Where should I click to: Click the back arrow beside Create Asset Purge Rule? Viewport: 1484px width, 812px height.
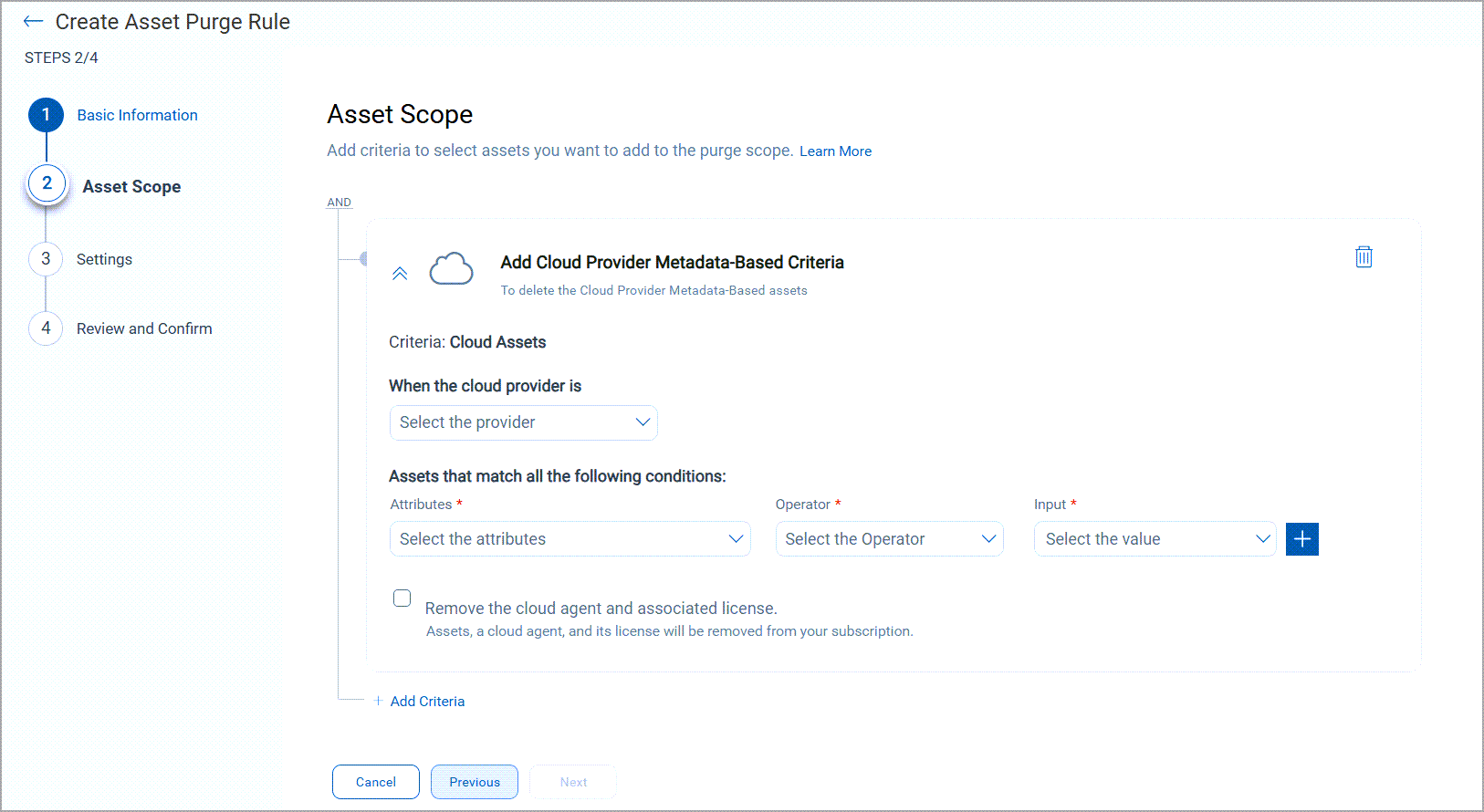click(x=33, y=21)
